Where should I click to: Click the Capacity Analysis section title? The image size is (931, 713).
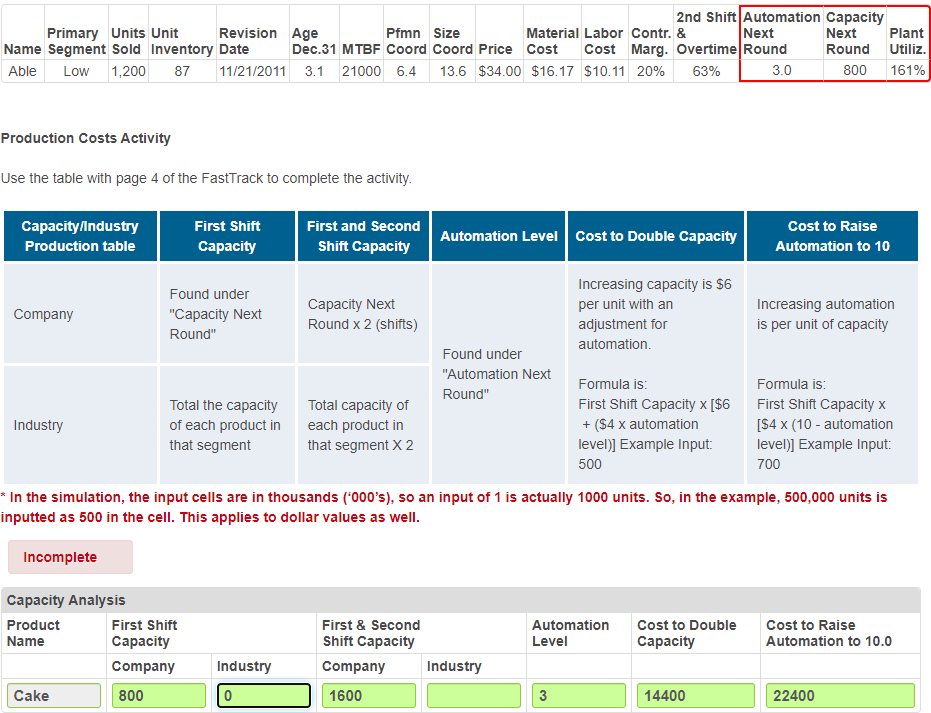click(66, 600)
